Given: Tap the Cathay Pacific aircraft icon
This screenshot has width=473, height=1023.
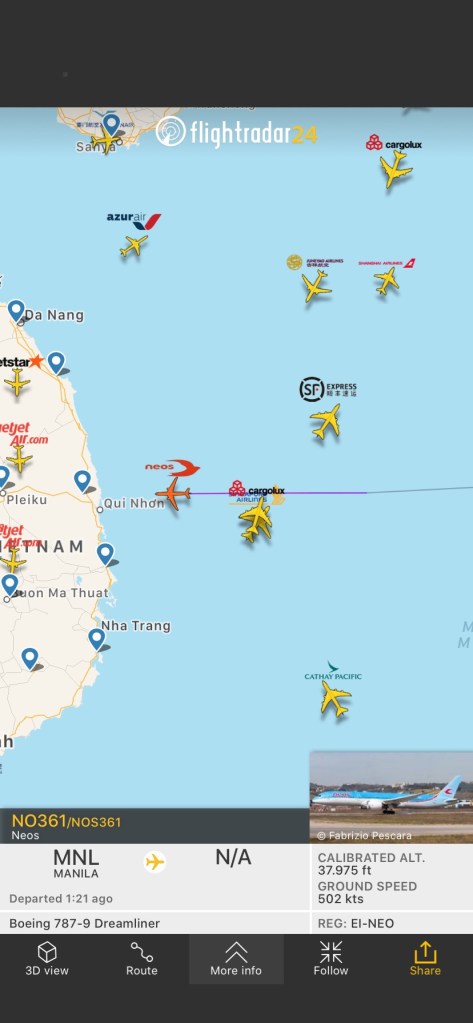Looking at the screenshot, I should click(335, 699).
